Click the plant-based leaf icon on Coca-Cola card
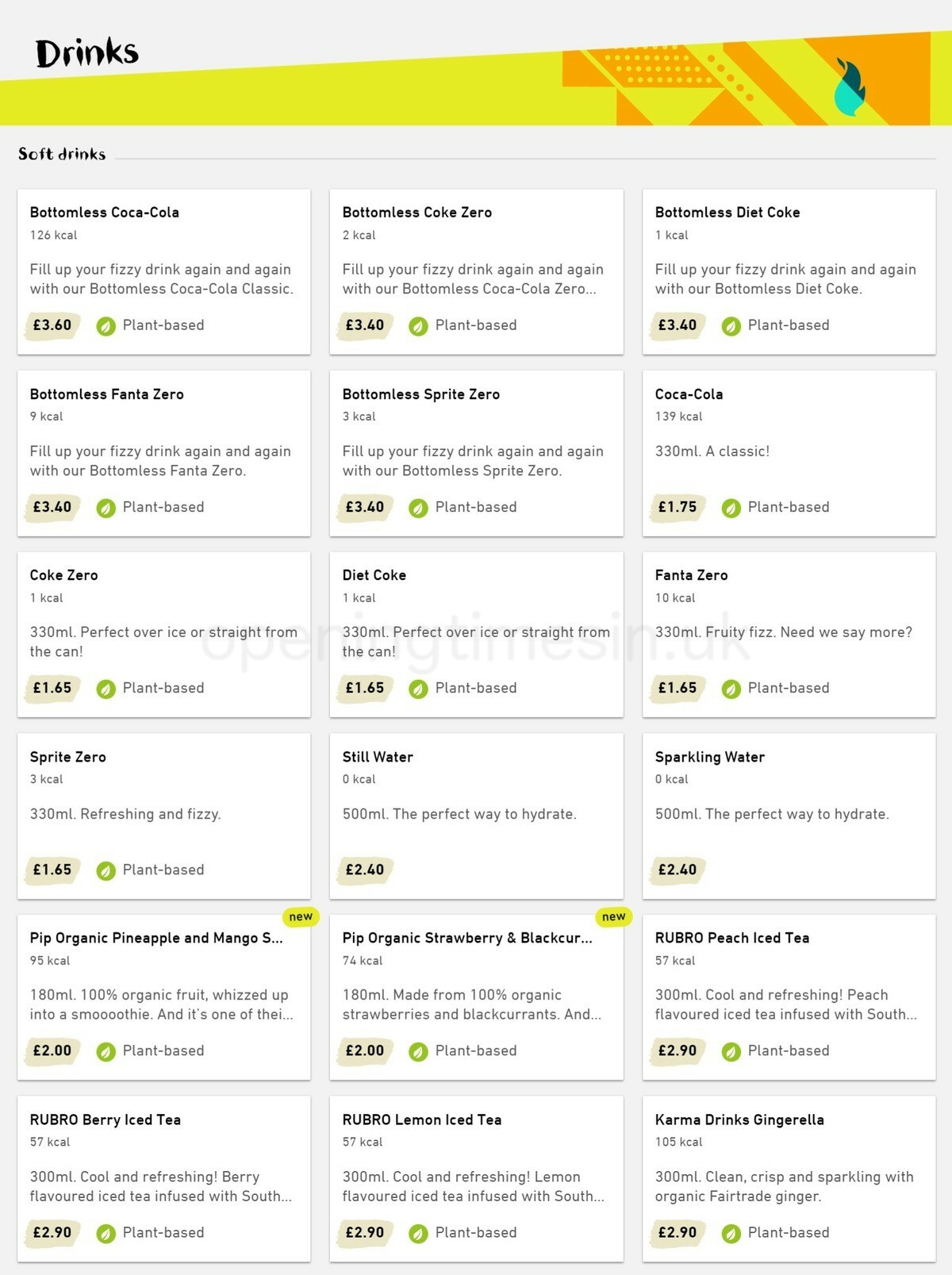This screenshot has height=1275, width=952. click(x=731, y=508)
